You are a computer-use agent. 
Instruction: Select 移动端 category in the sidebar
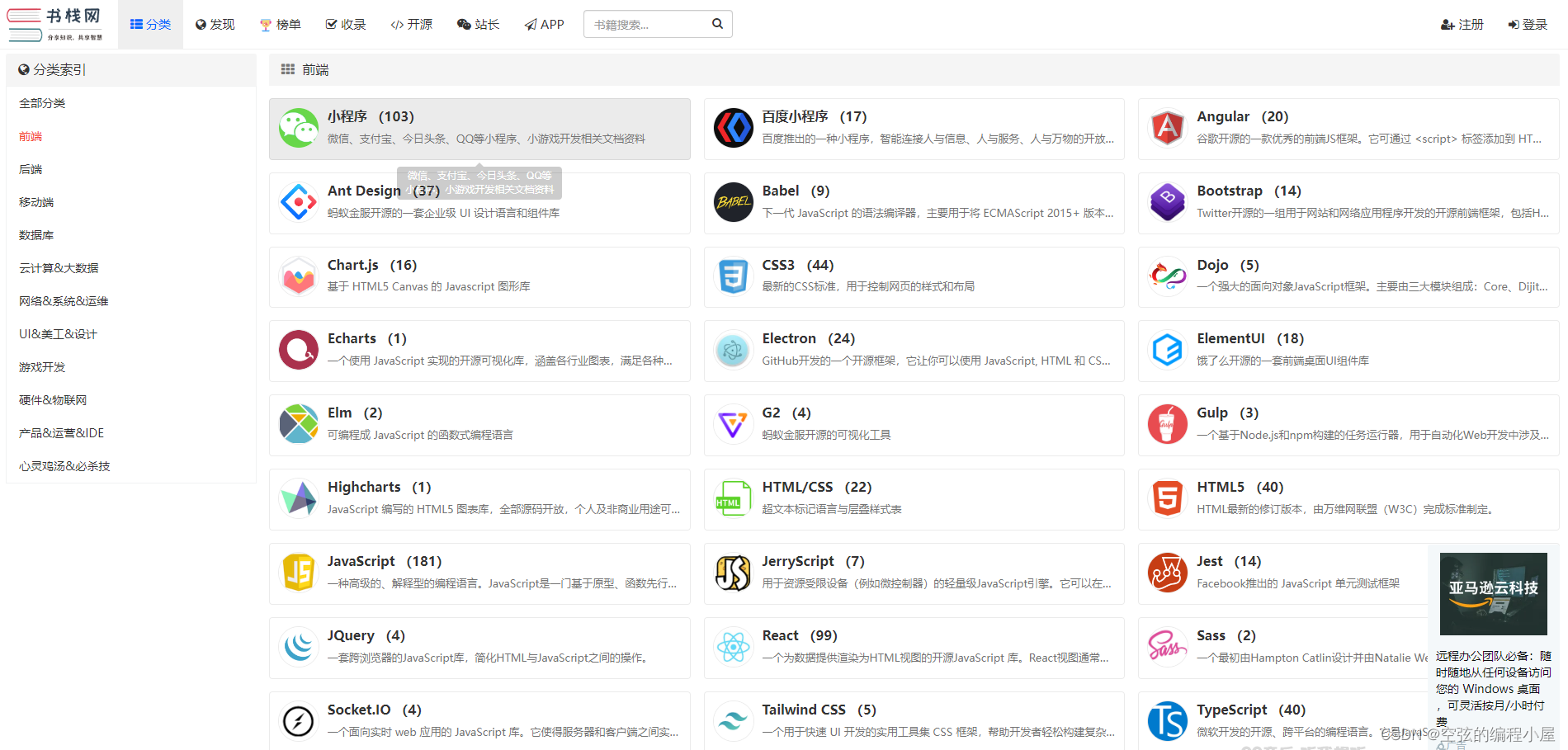tap(36, 202)
